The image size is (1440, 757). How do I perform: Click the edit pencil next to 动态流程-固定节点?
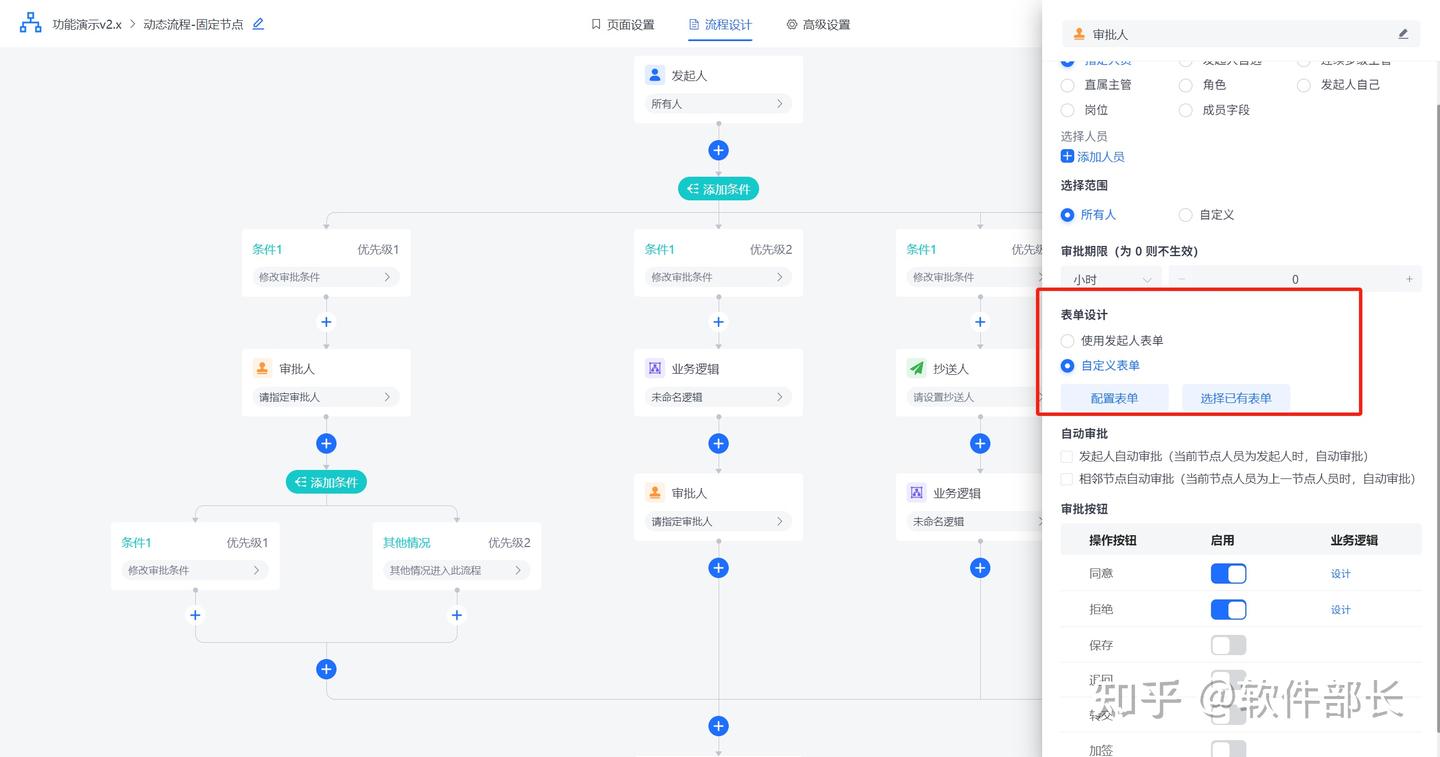(258, 24)
